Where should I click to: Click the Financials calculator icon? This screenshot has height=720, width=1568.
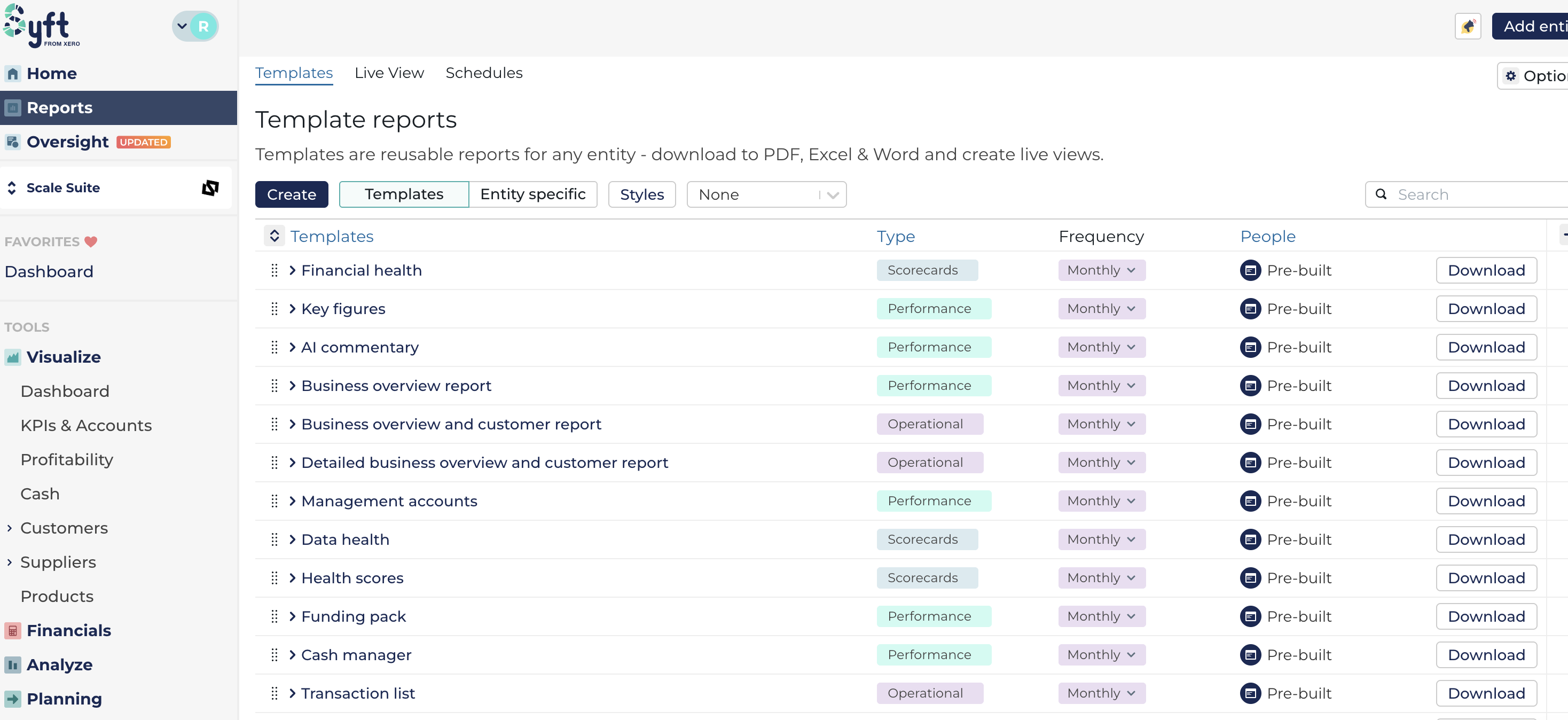[x=13, y=630]
